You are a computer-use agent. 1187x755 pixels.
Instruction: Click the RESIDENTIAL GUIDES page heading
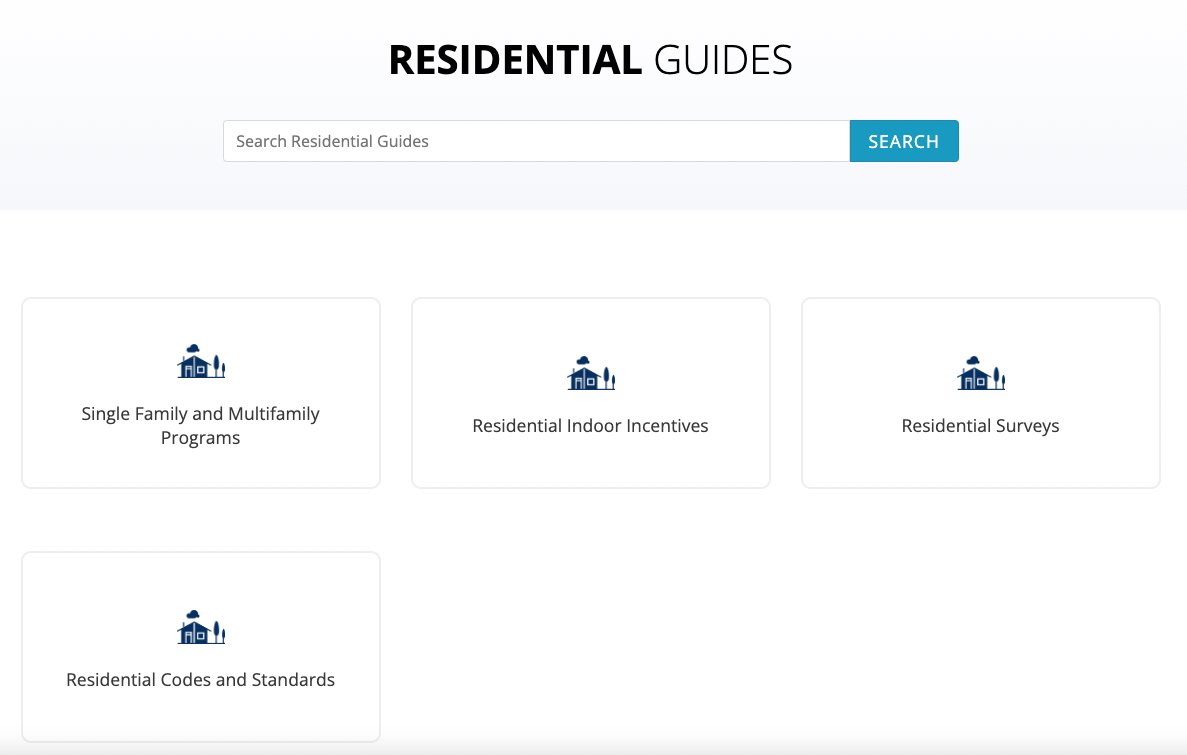coord(590,60)
